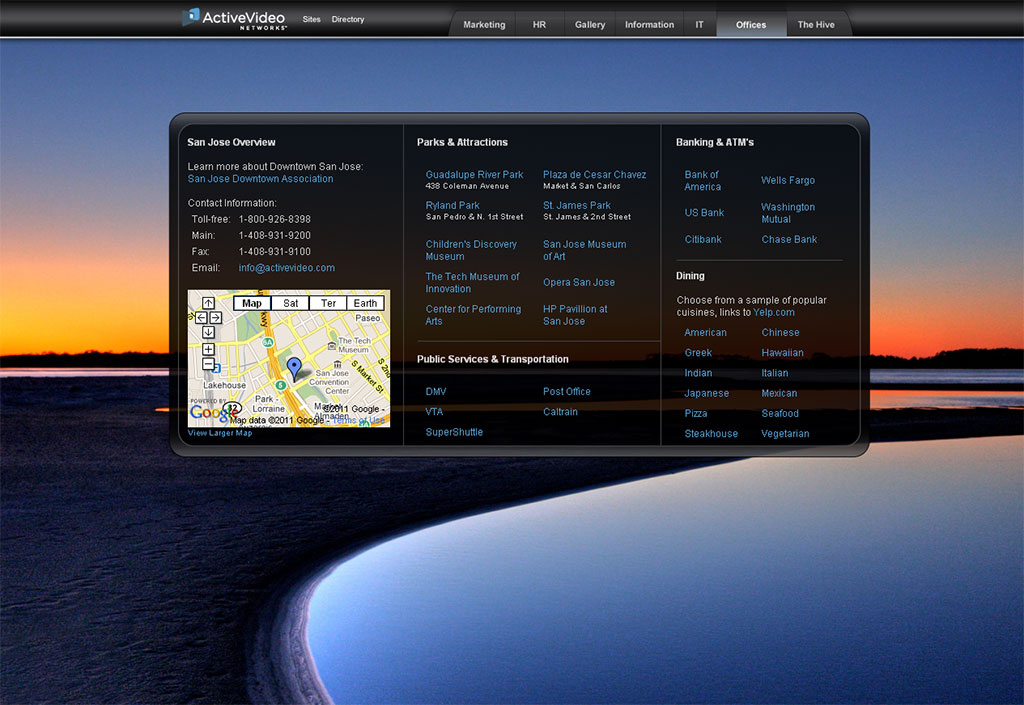Viewport: 1024px width, 705px height.
Task: Open the SuperShuttle link
Action: [454, 432]
